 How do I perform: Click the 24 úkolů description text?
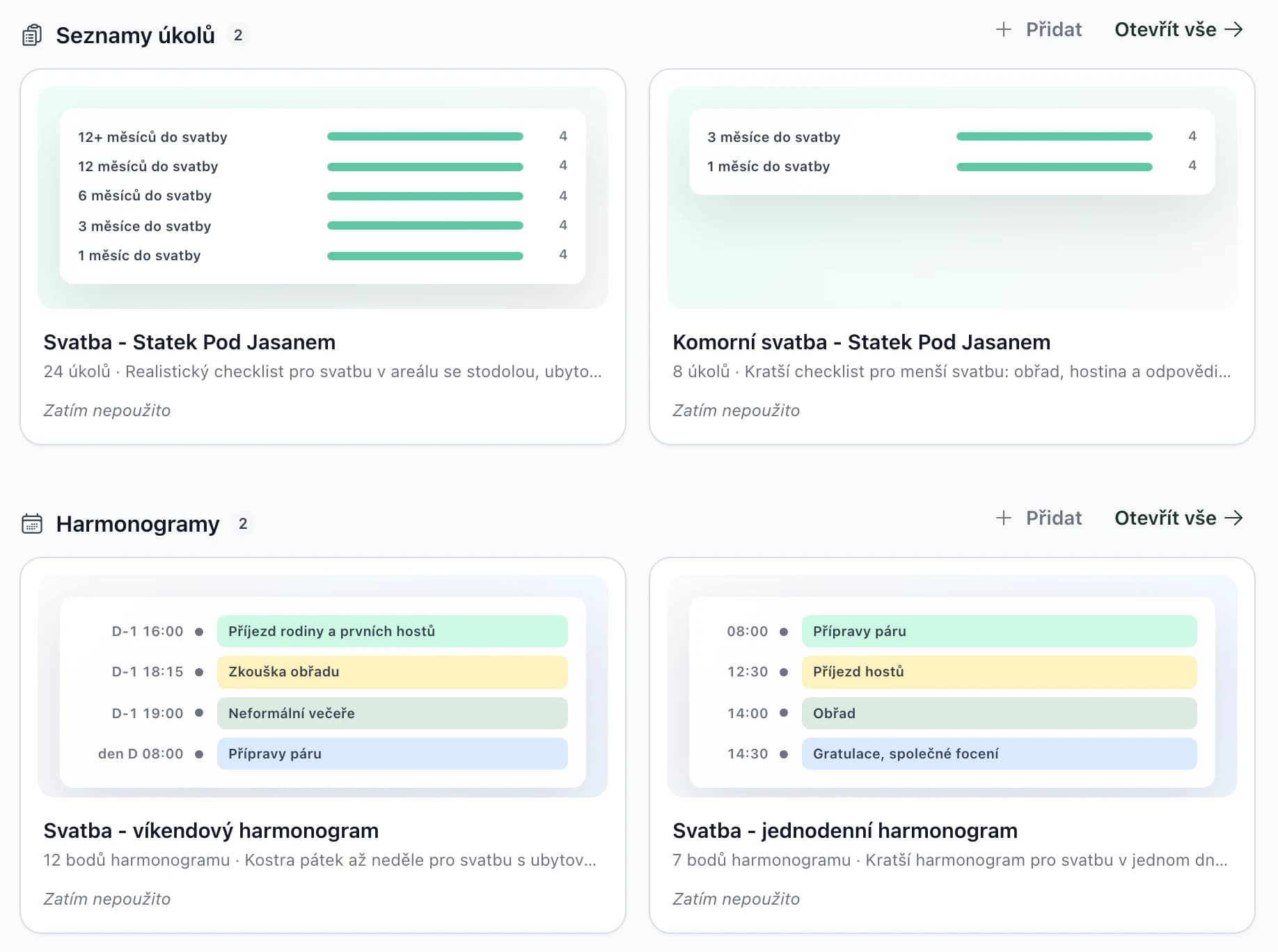(x=322, y=372)
